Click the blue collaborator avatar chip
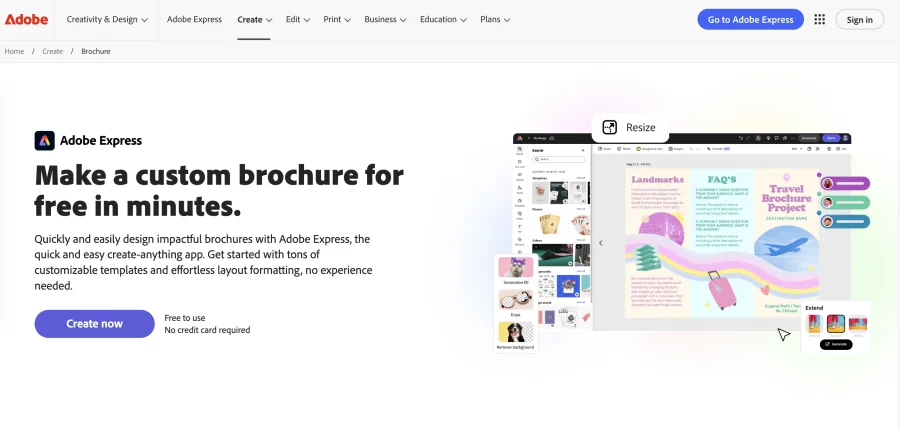This screenshot has height=429, width=900. 845,221
